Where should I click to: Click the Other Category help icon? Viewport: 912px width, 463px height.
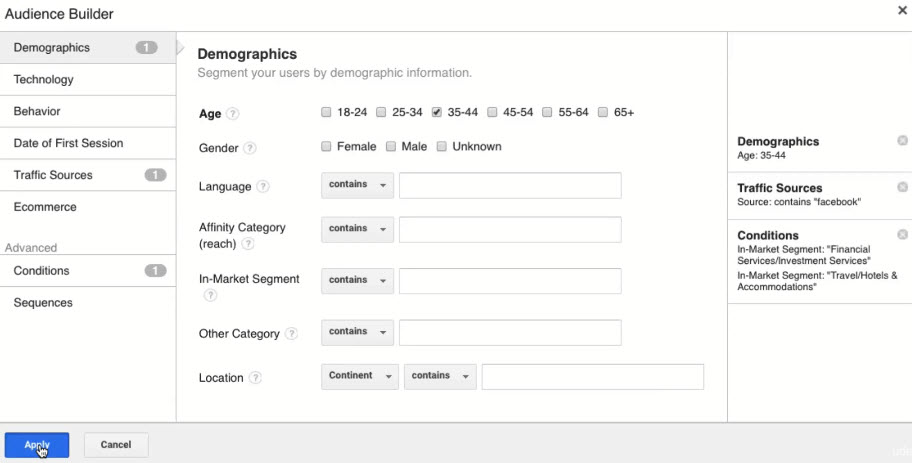point(291,334)
